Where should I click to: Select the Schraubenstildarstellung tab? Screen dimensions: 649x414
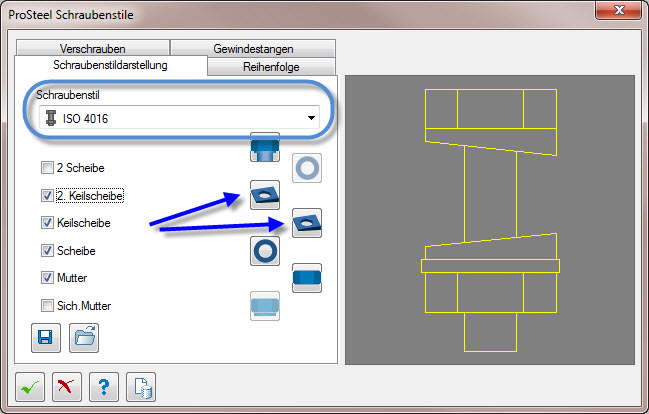click(110, 65)
